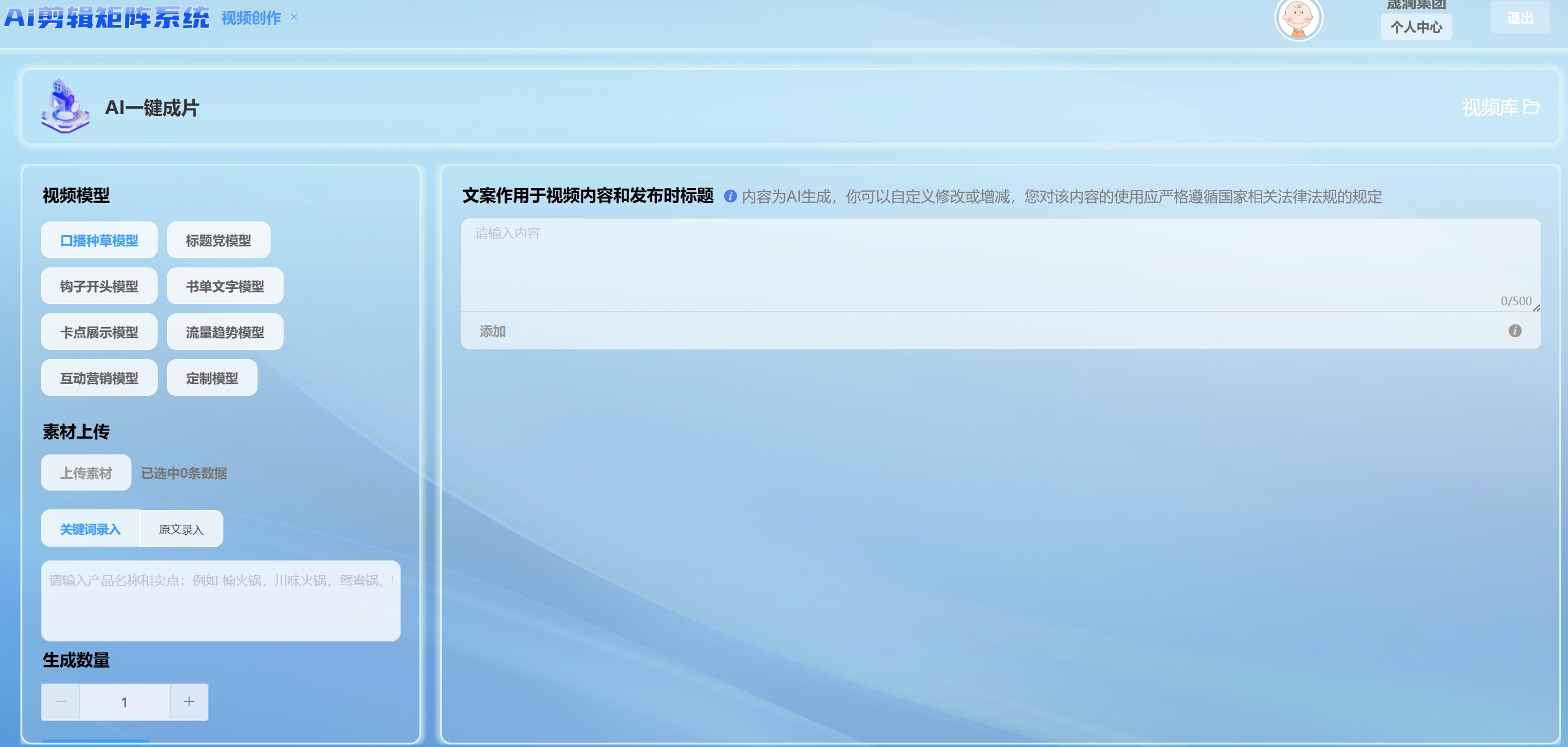Screen dimensions: 1568x747
Task: Choose the 卡点展示模型 option
Action: (99, 332)
